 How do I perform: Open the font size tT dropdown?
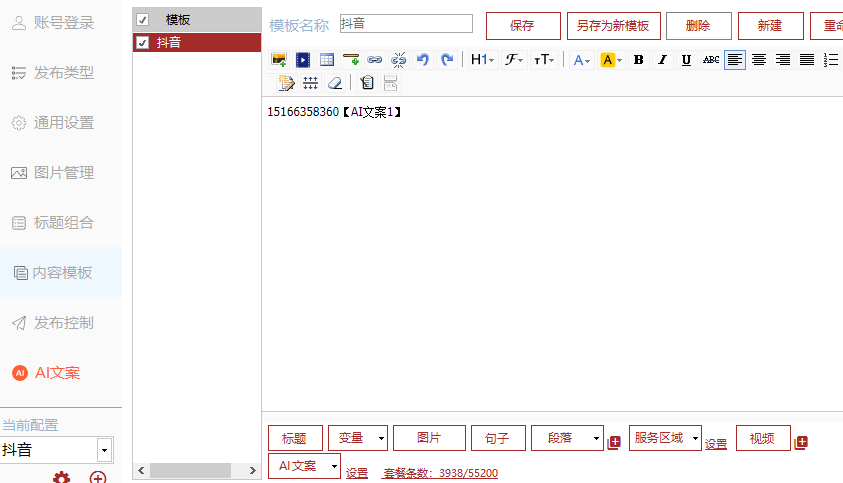(x=544, y=60)
